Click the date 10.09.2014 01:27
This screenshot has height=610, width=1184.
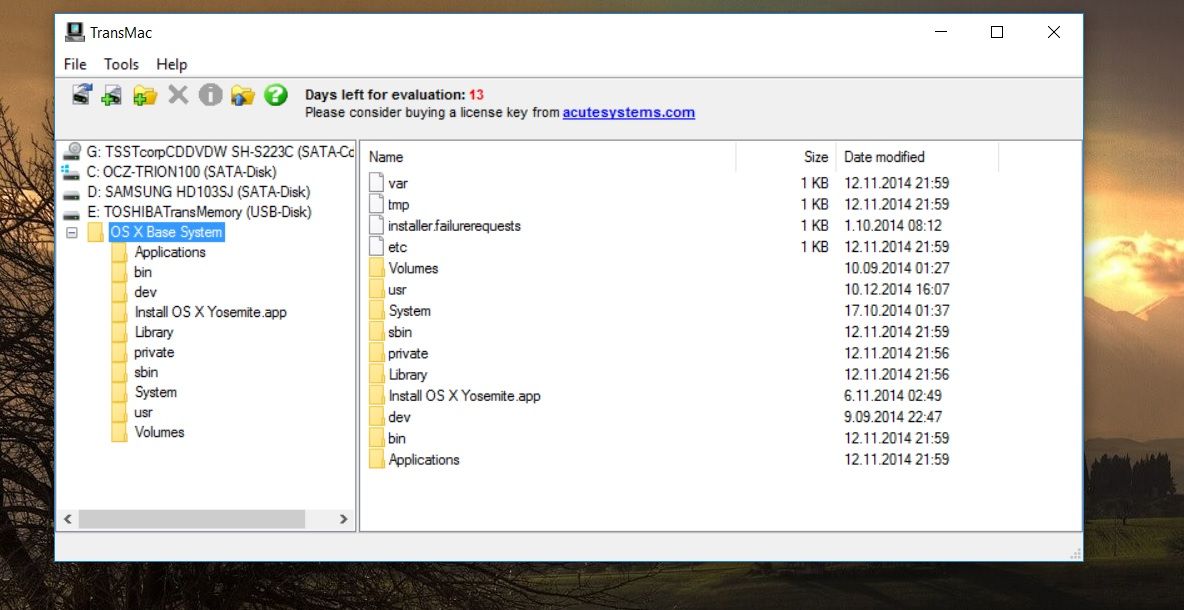[896, 268]
